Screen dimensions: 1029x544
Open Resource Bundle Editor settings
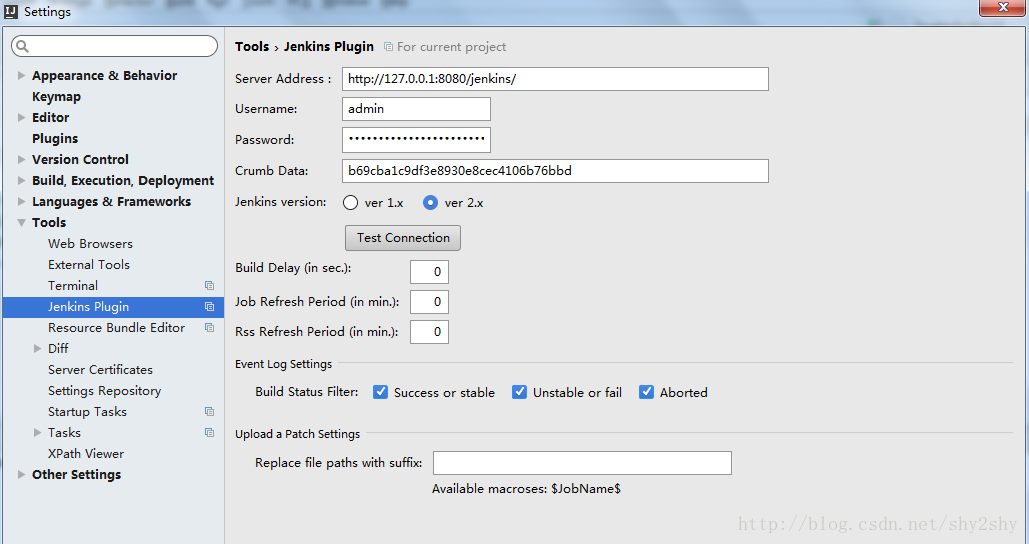(116, 327)
